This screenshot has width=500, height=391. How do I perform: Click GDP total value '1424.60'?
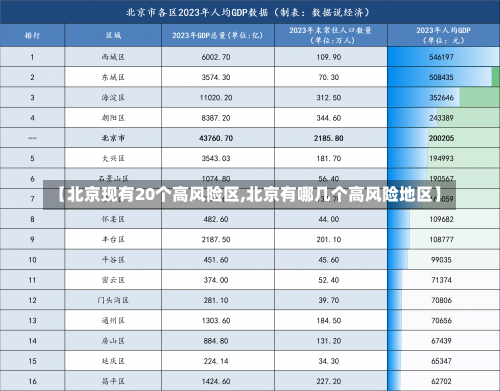pos(216,381)
